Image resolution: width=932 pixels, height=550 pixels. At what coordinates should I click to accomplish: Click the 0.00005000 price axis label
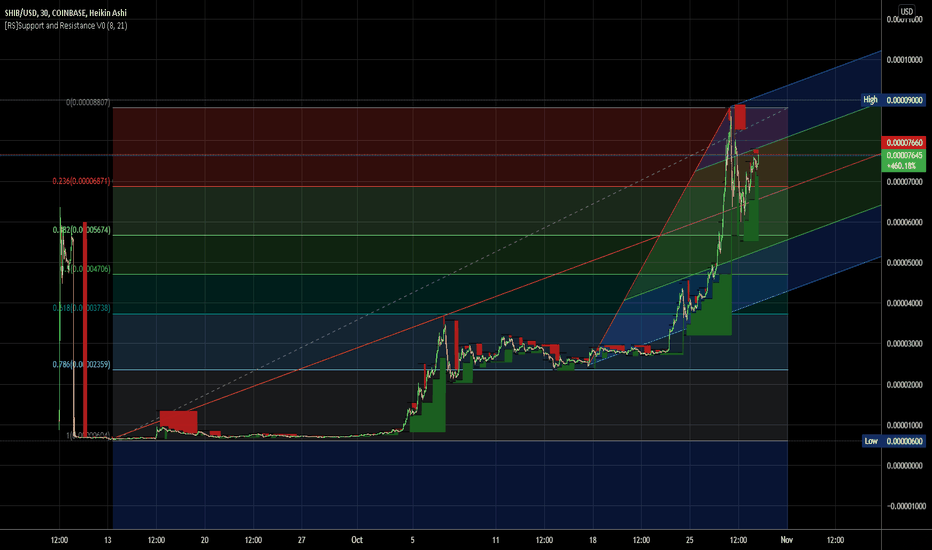904,263
